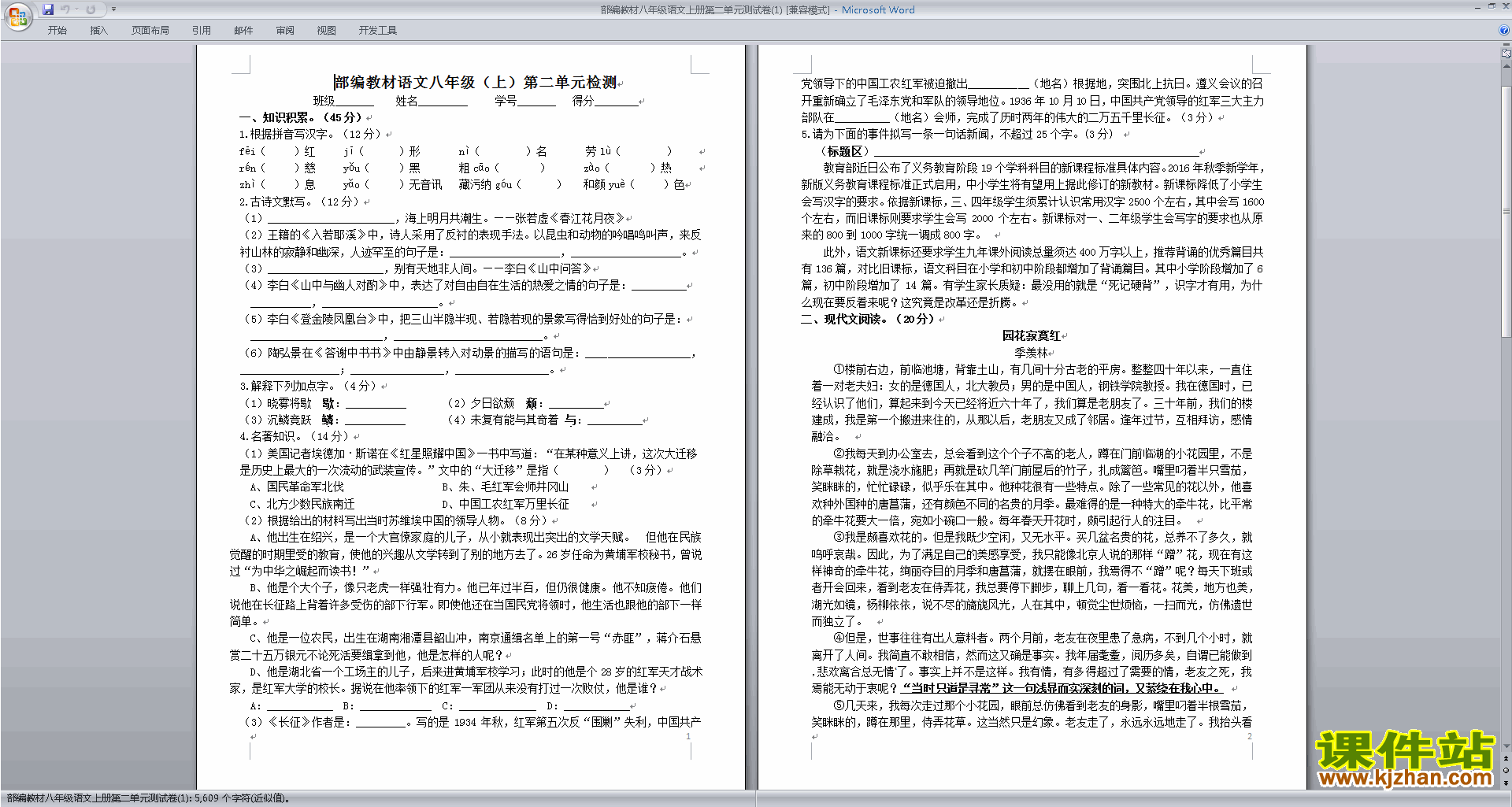Click the 学号 blank field line

click(x=537, y=102)
